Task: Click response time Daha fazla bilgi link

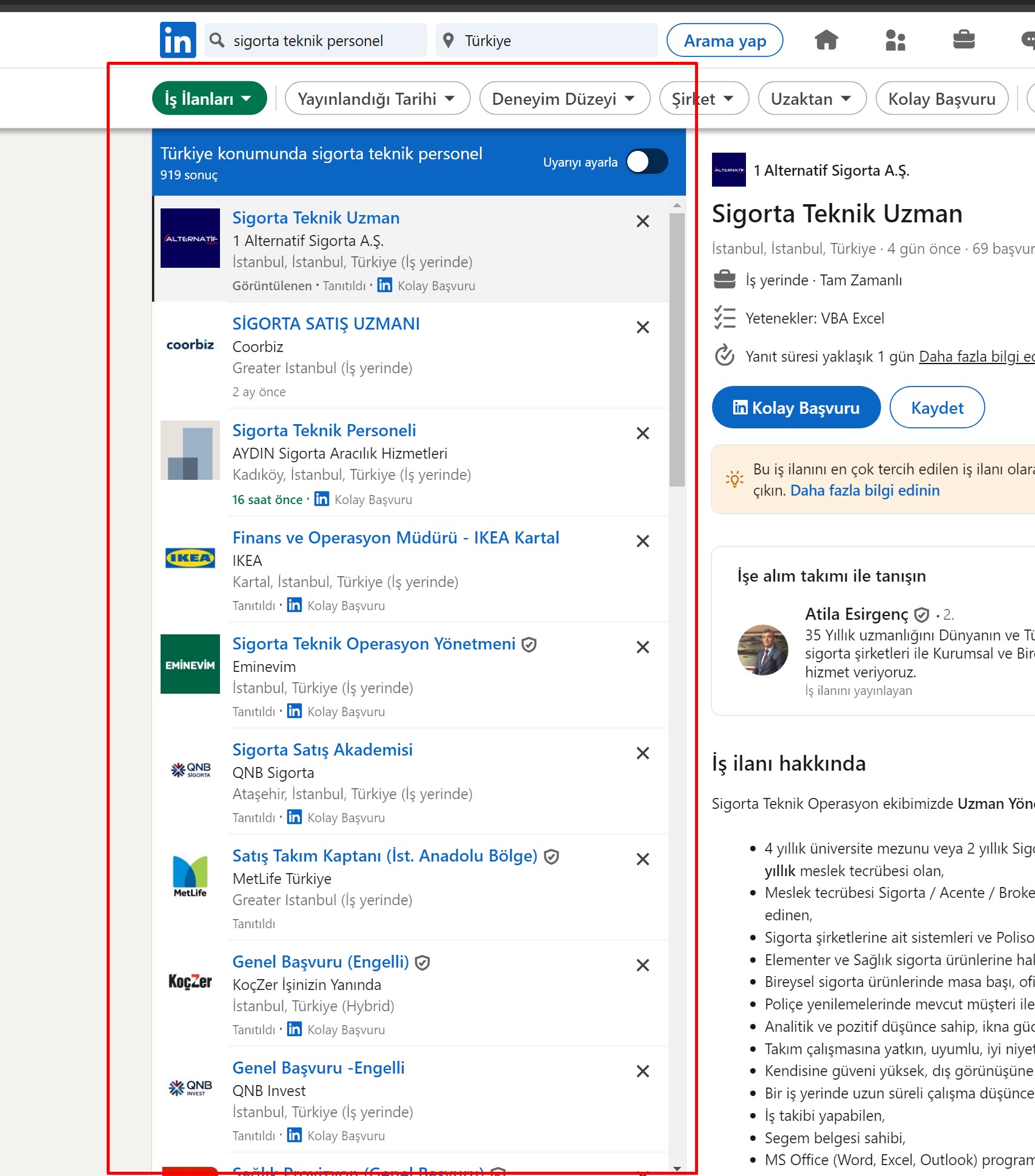Action: (977, 356)
